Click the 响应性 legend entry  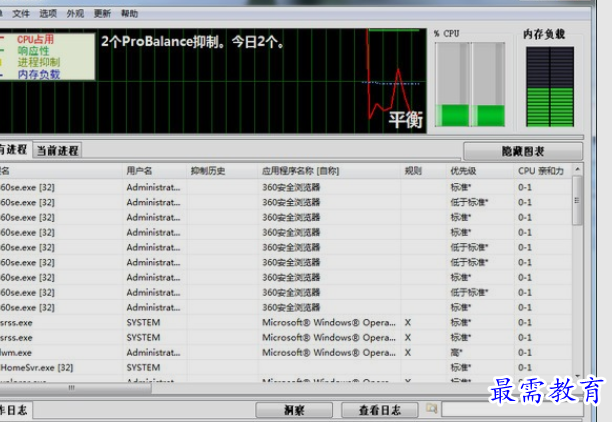[33, 51]
